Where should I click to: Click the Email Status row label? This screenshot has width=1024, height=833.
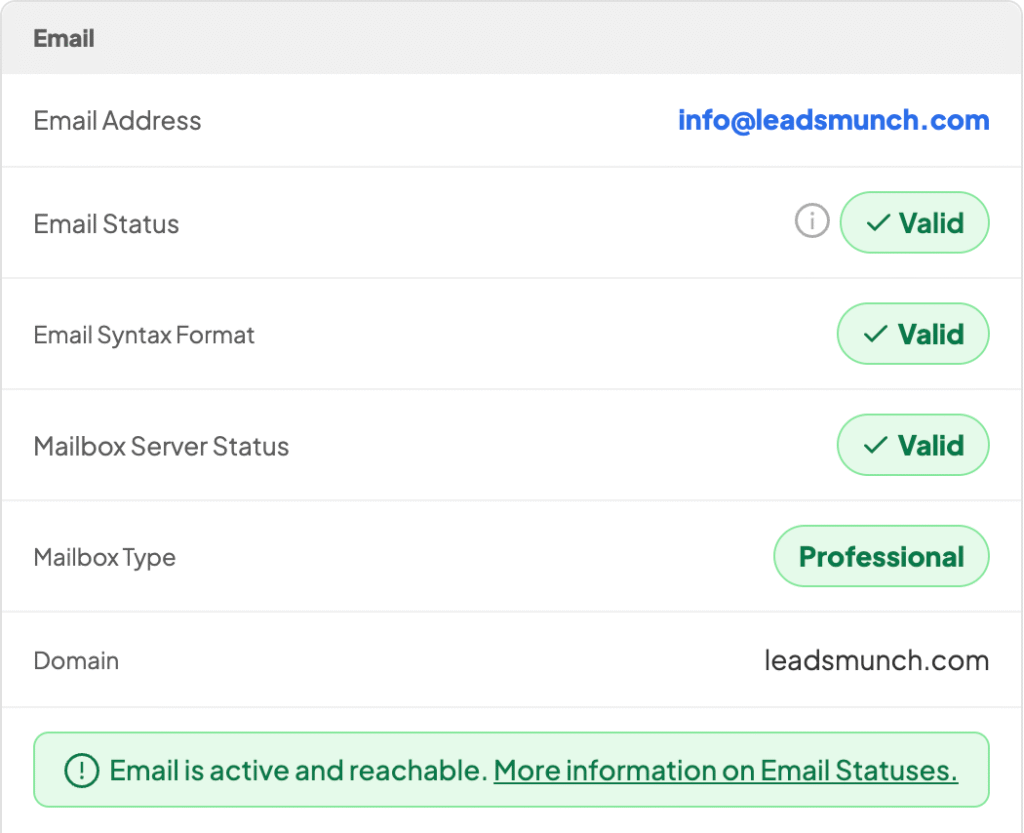coord(106,224)
